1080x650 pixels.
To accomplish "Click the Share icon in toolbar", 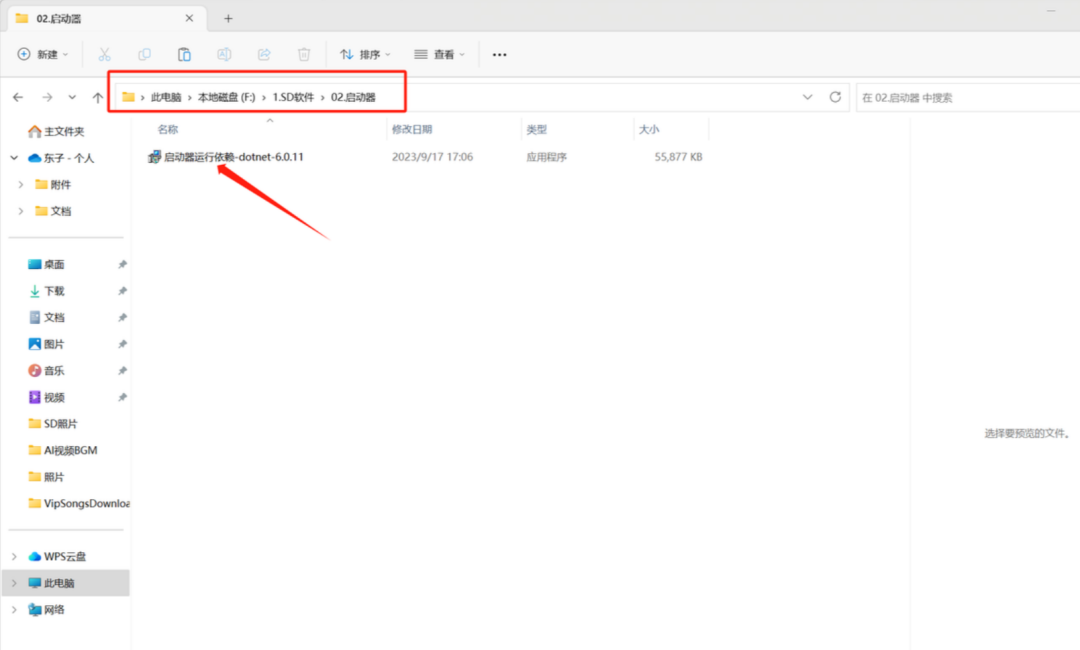I will [x=264, y=54].
